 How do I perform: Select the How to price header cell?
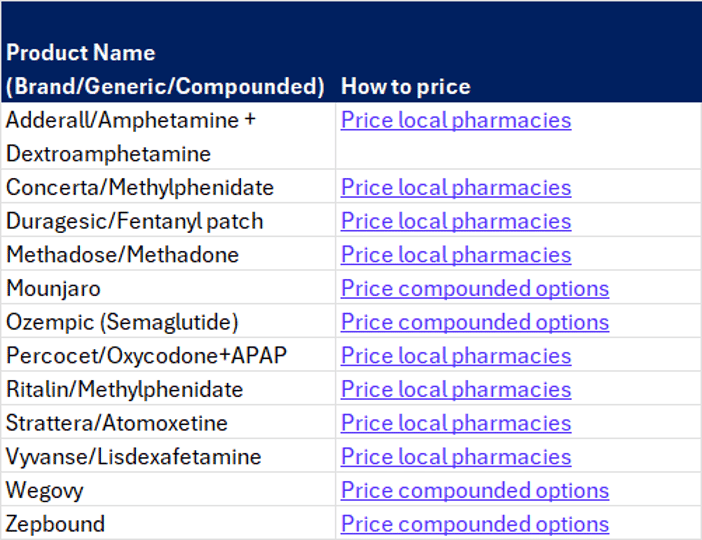point(405,86)
